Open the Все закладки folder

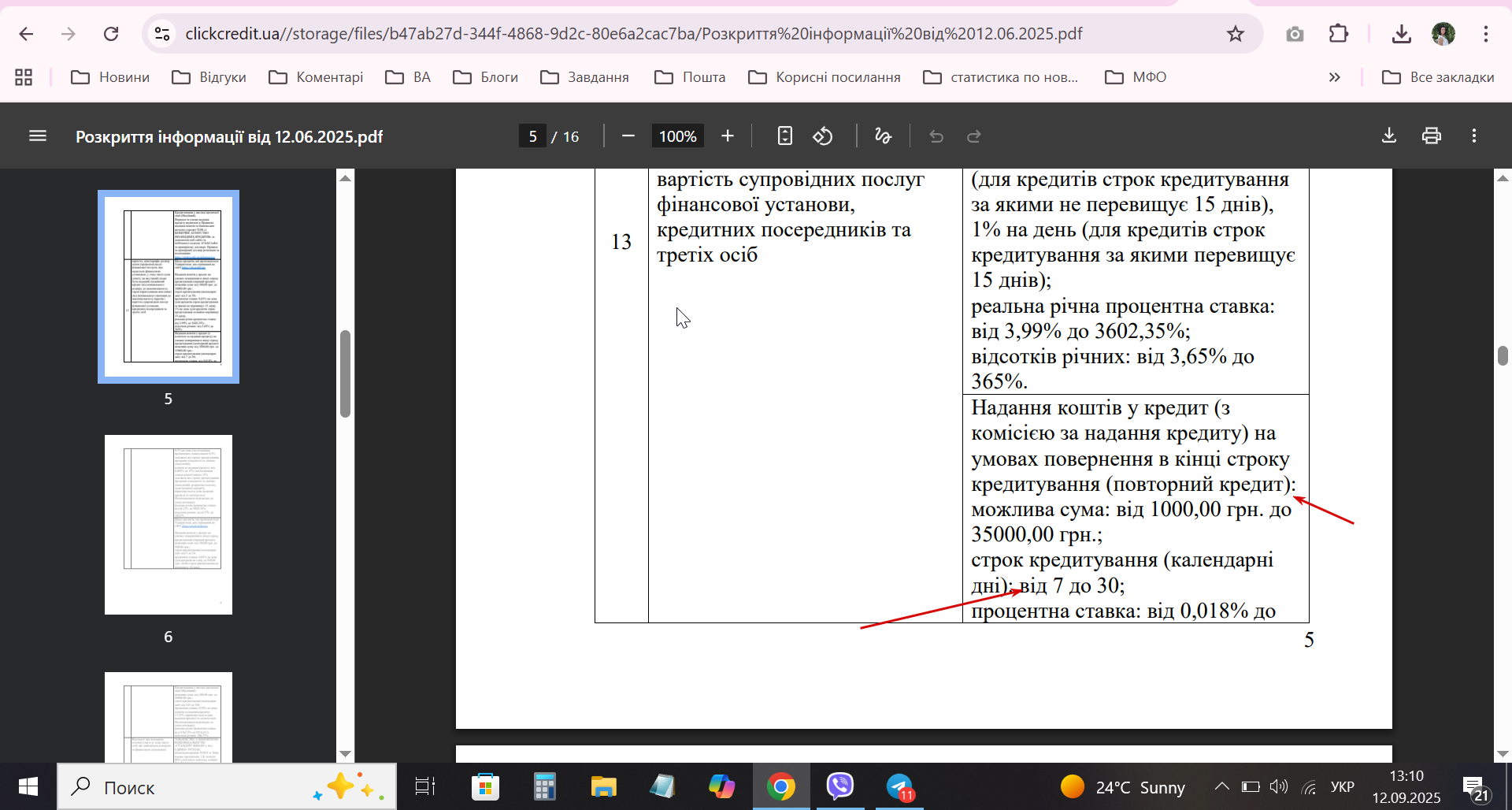[x=1438, y=77]
